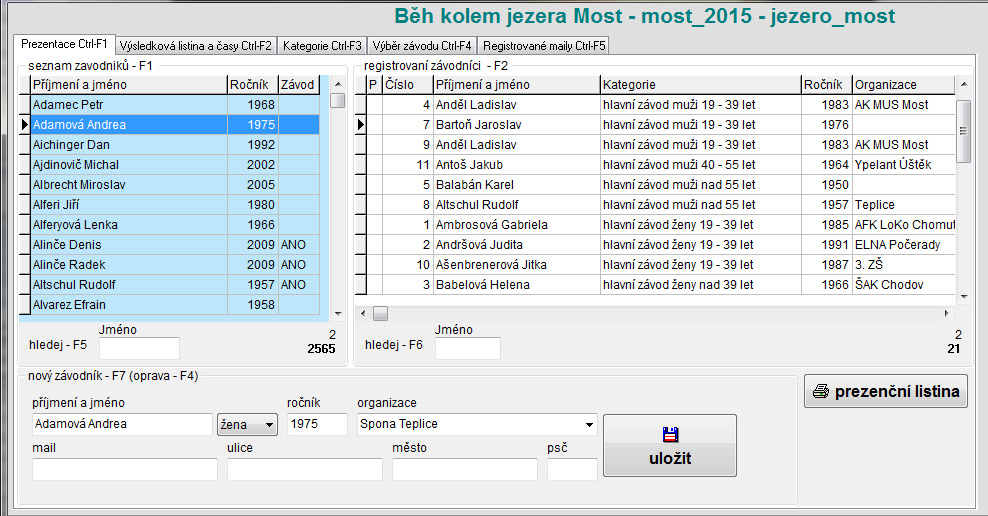The image size is (988, 516).
Task: Click the printer icon on prezenční listina
Action: coord(820,391)
